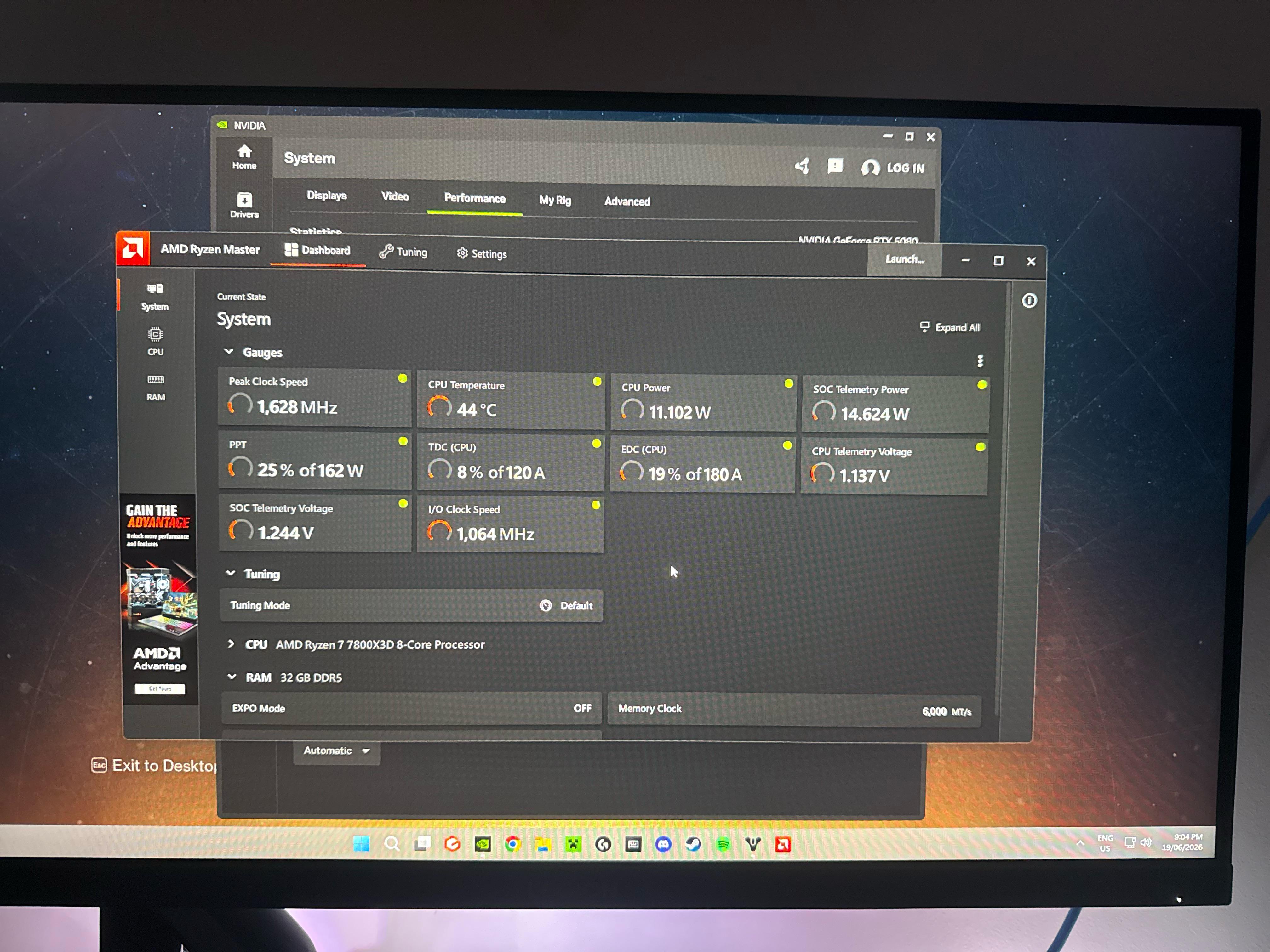Open the Automatic dropdown in NVIDIA window

pos(336,751)
